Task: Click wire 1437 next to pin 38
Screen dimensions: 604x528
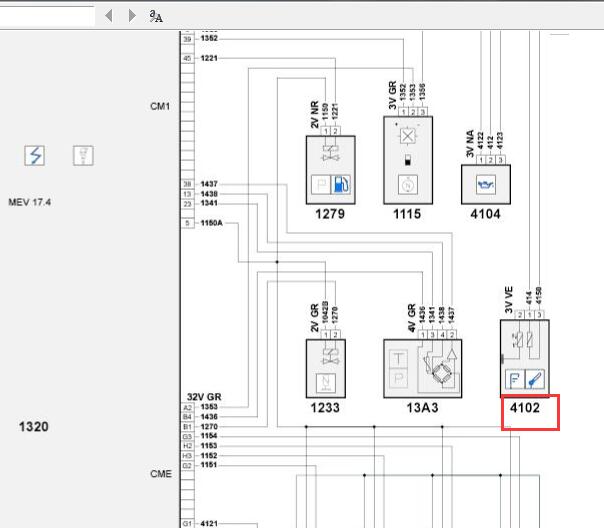Action: click(x=209, y=184)
